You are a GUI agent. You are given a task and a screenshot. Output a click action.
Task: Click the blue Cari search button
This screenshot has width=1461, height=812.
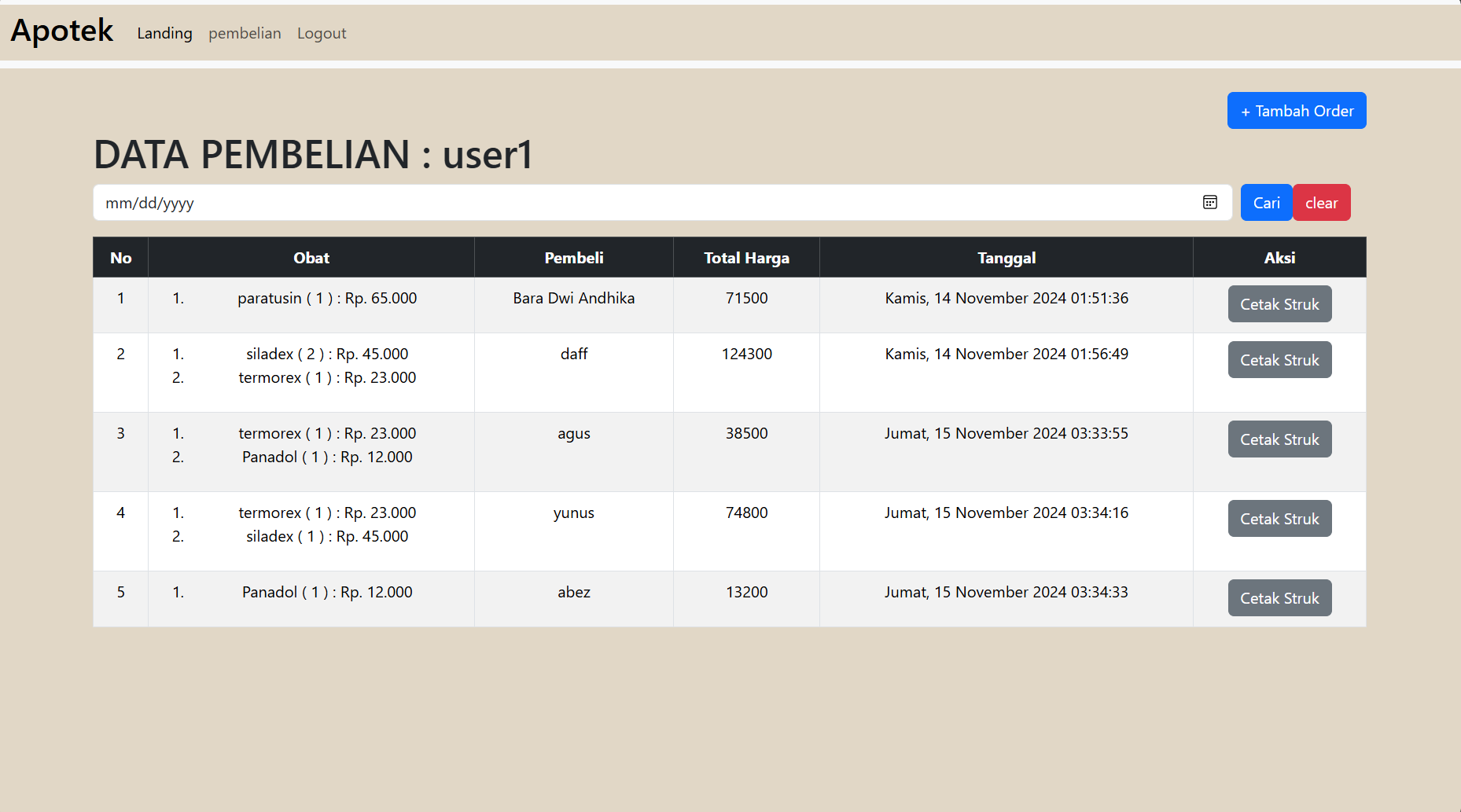1266,203
